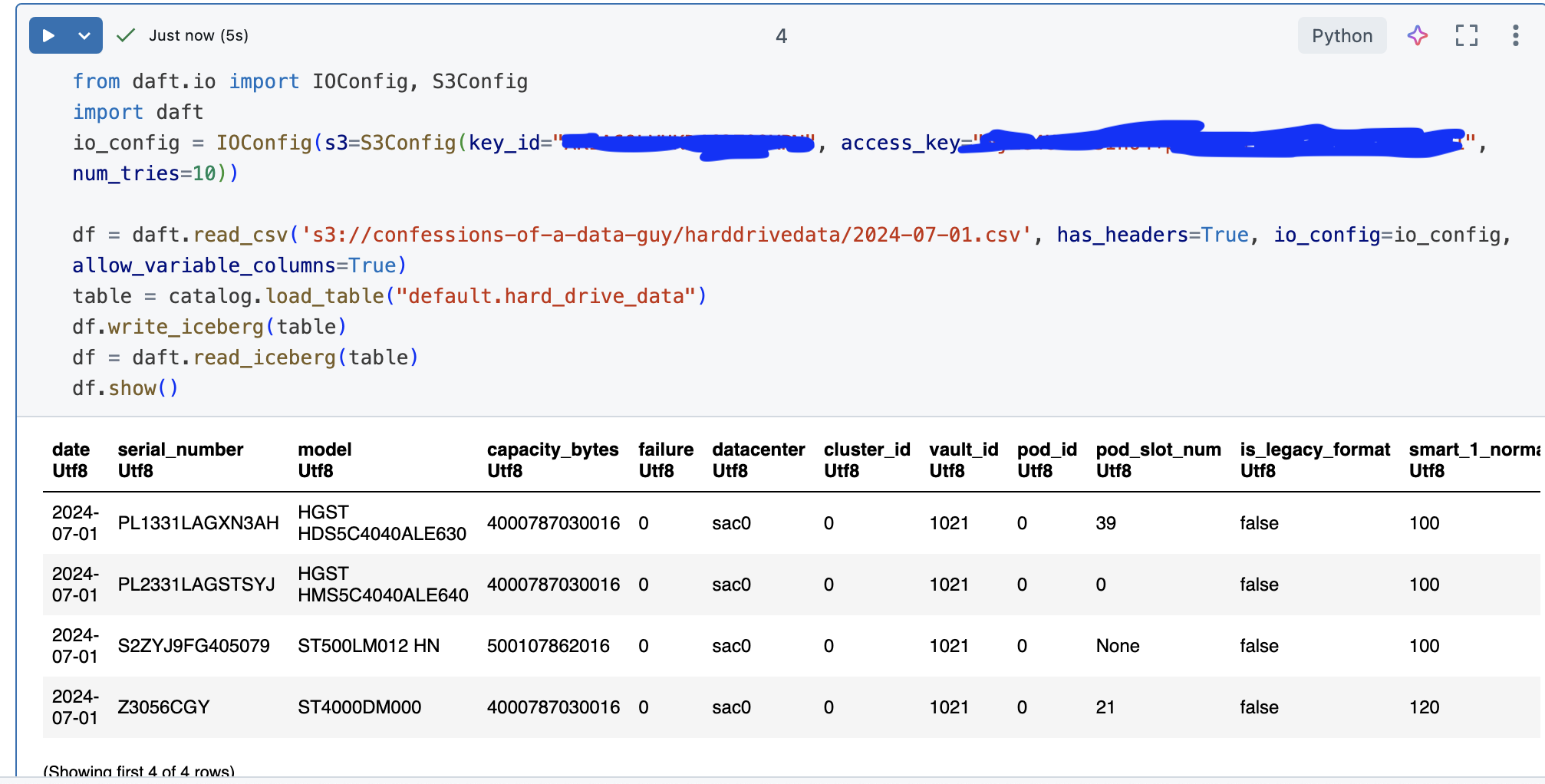Select the capacity_bytes column header
The width and height of the screenshot is (1545, 784).
[552, 450]
